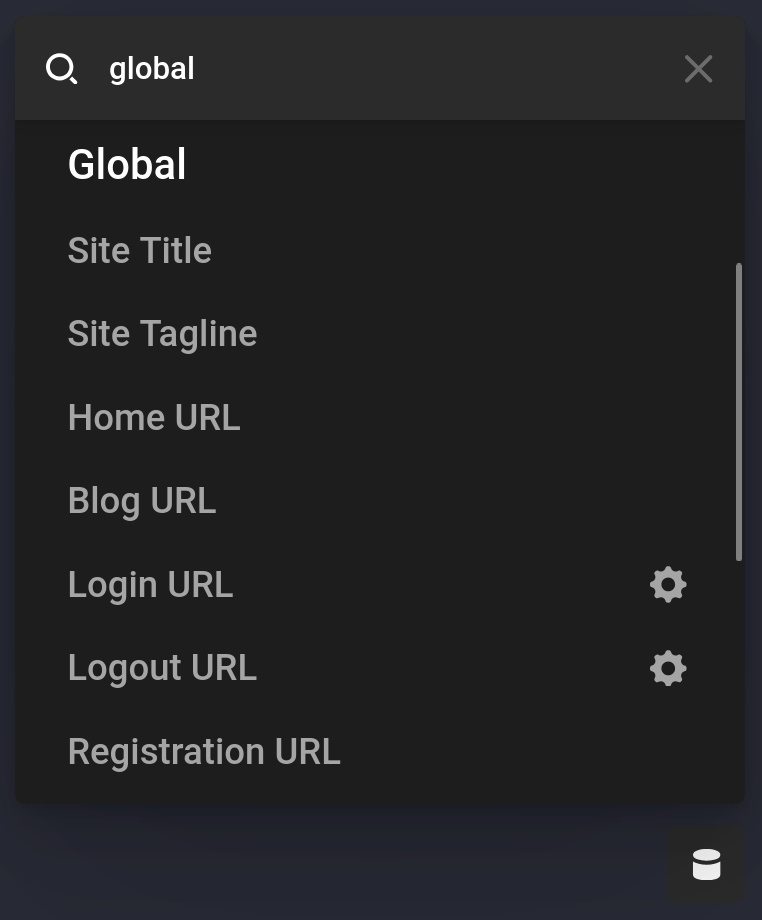Select the Blog URL entry
Screen dimensions: 762x920
pos(142,500)
